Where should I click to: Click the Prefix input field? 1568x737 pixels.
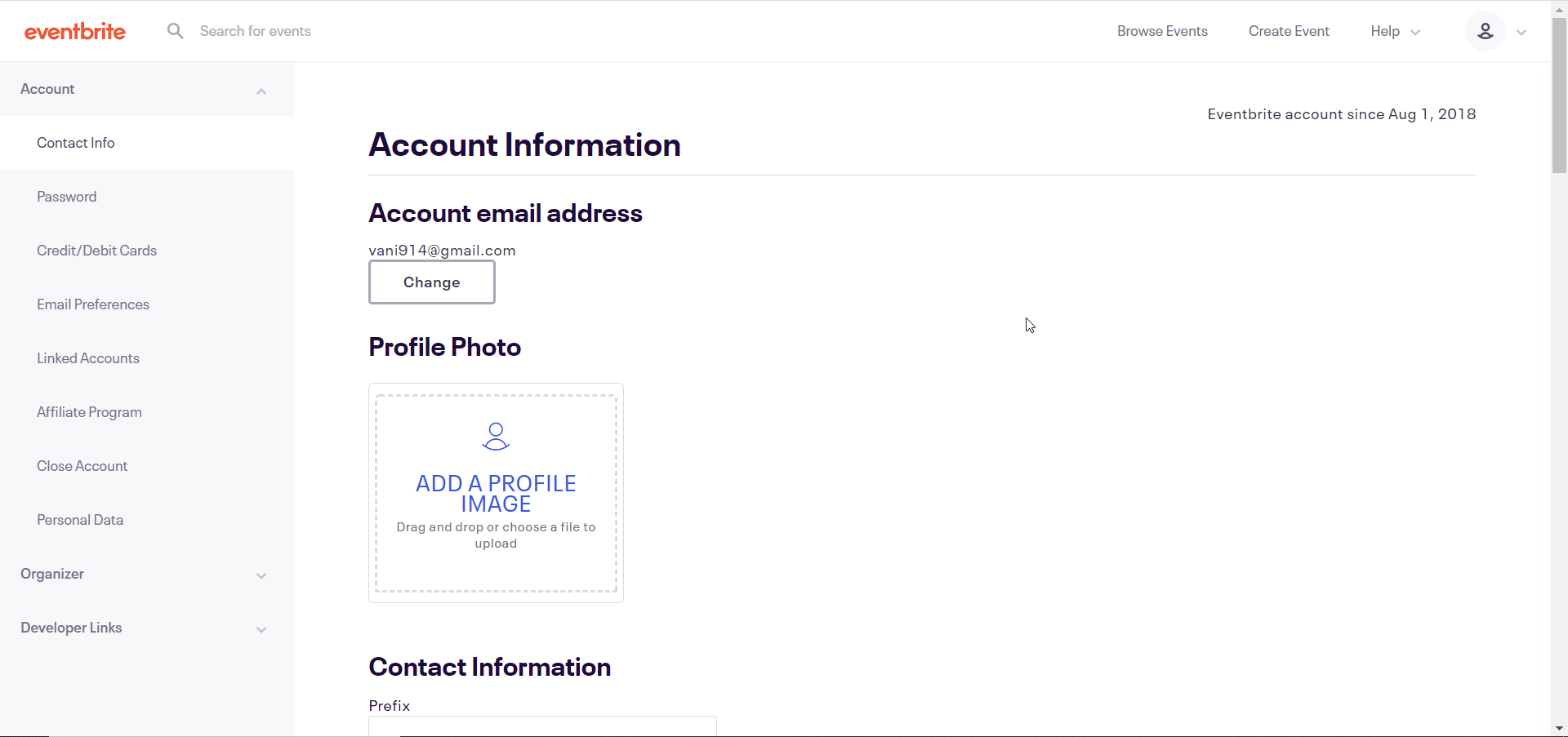(x=542, y=726)
